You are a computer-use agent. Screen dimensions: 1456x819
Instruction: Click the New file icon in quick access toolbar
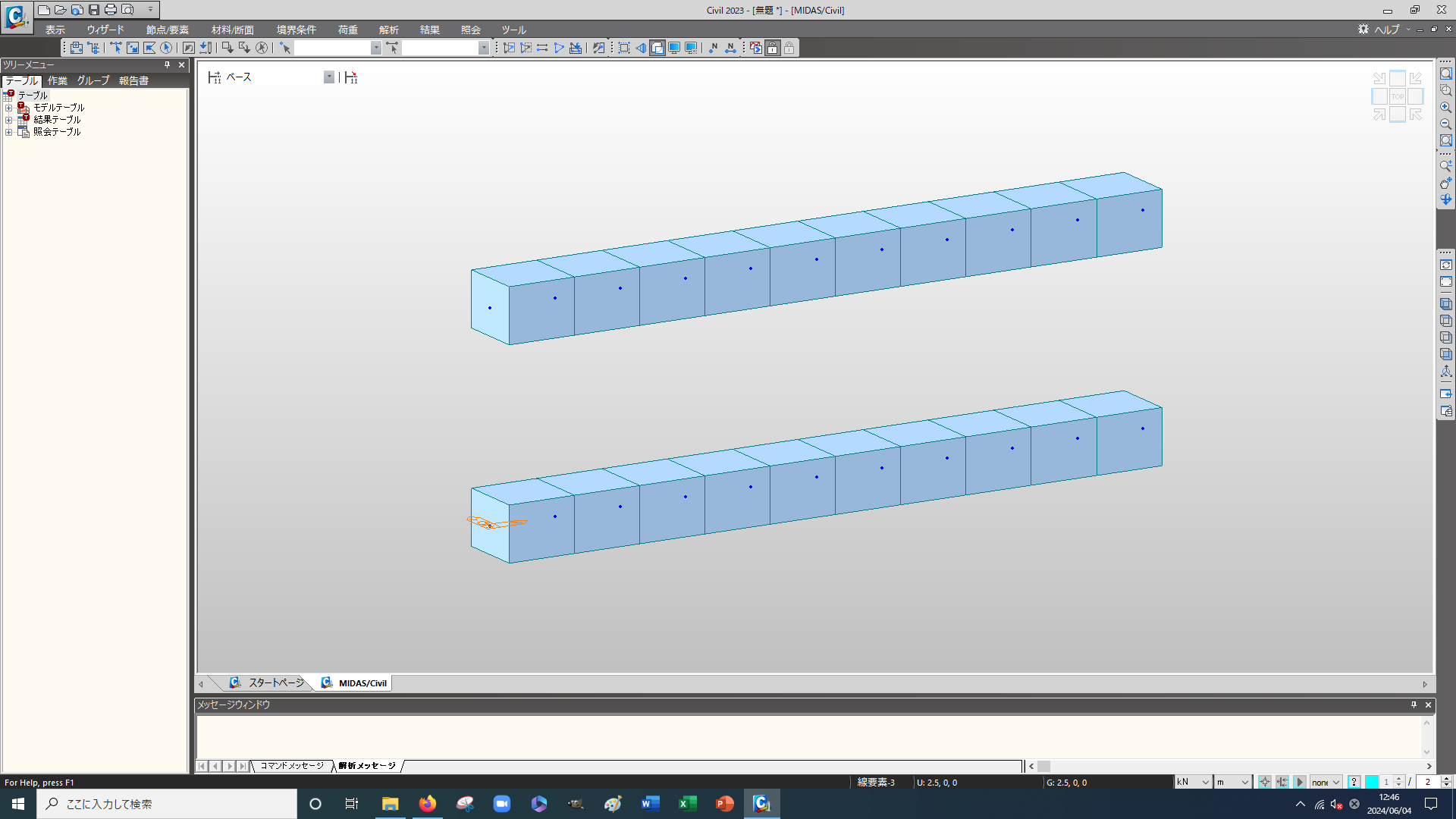point(44,10)
